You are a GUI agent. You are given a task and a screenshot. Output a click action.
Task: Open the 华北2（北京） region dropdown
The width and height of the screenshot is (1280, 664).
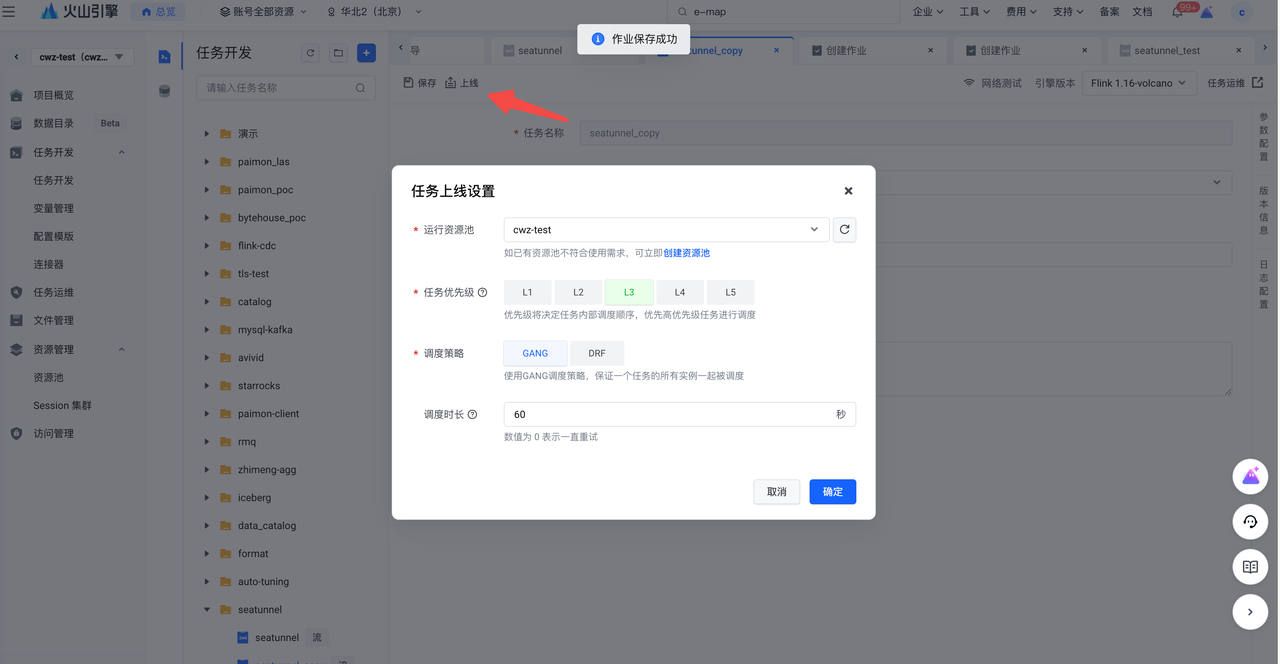(x=374, y=12)
